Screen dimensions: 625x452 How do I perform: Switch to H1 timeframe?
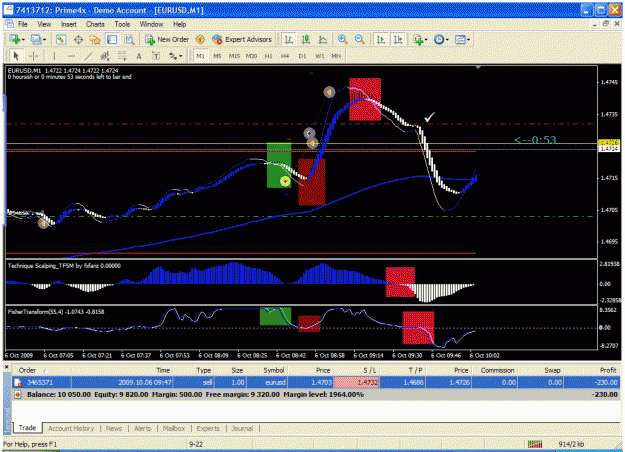[x=269, y=56]
